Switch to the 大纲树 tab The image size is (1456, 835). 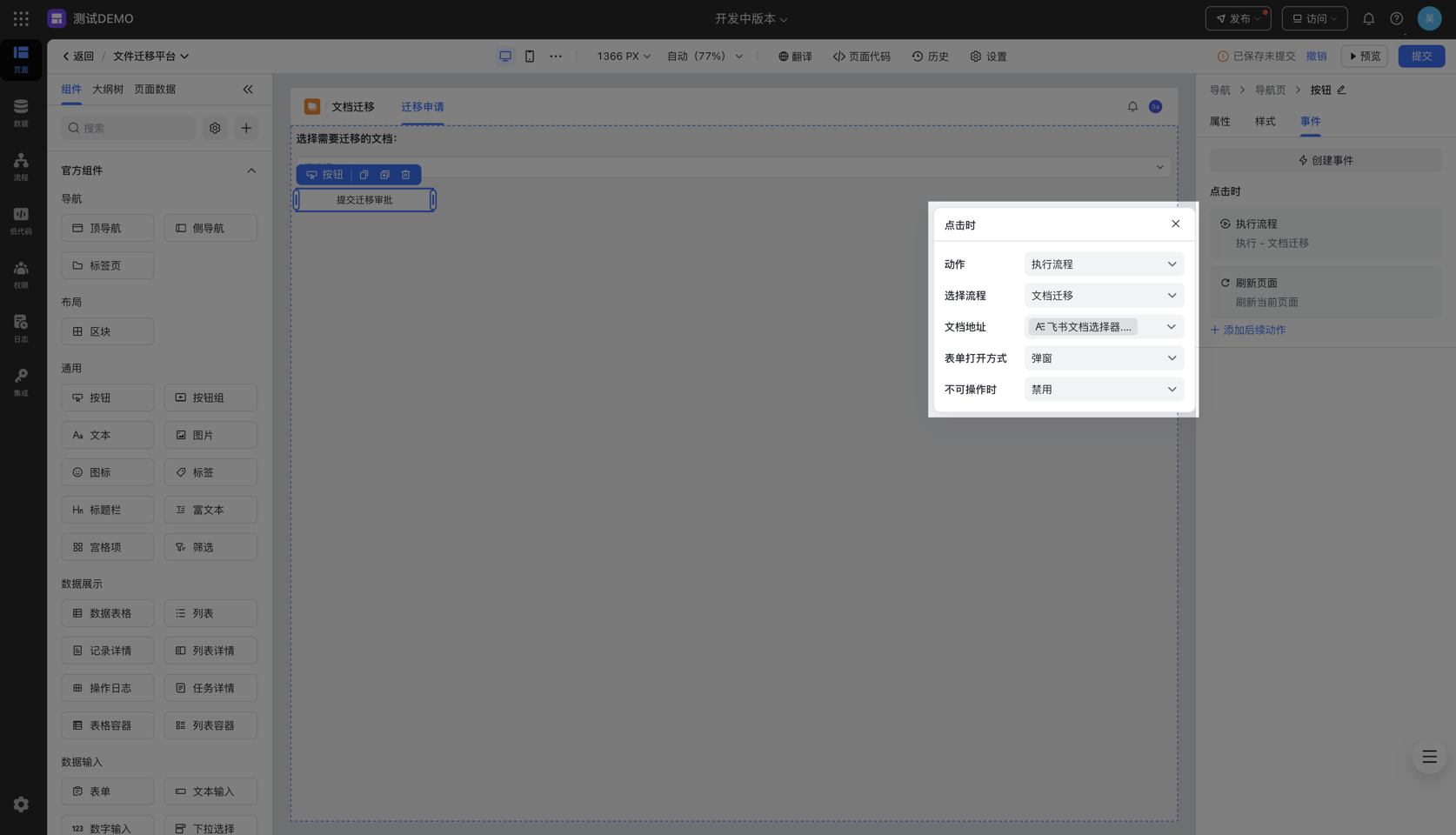[x=108, y=89]
